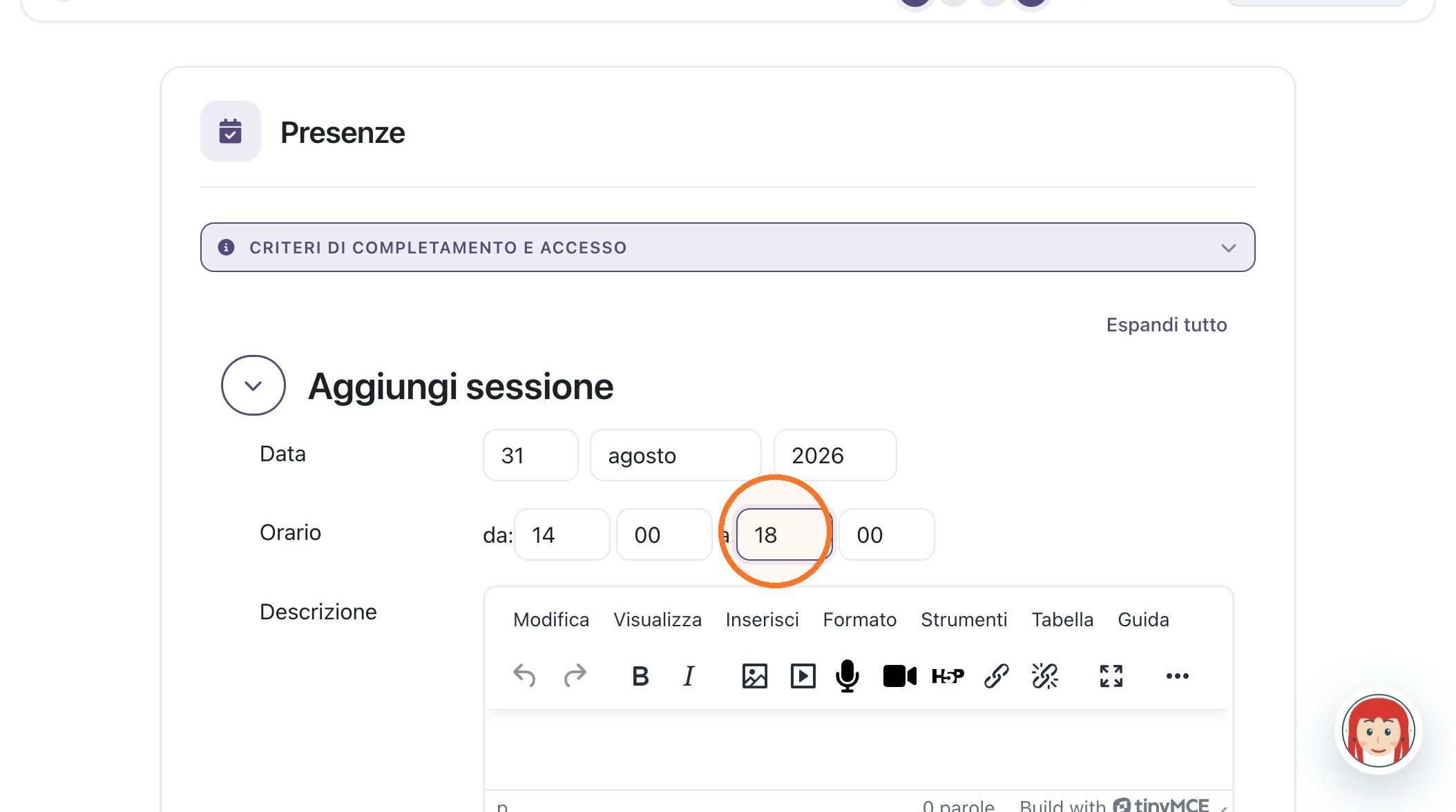Expand Criteri di completamento e accesso chevron
1456x812 pixels.
[x=1228, y=248]
